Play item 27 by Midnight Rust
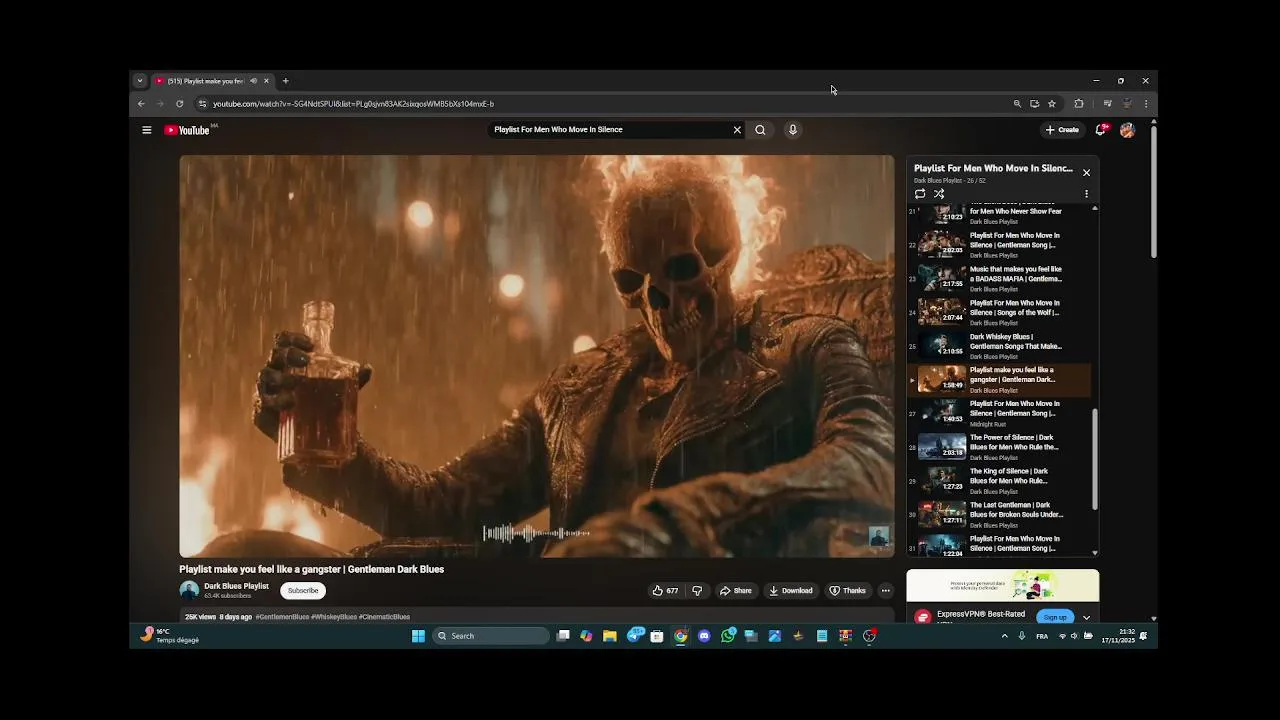1280x720 pixels. click(x=1000, y=413)
